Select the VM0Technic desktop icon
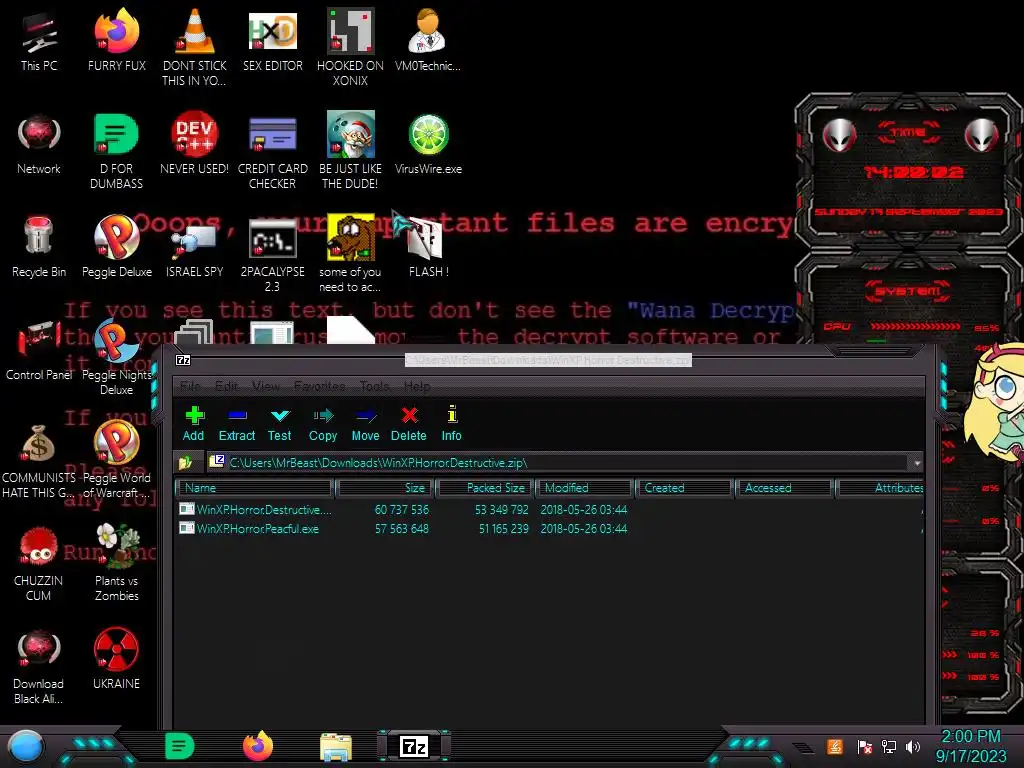The image size is (1024, 768). (428, 40)
